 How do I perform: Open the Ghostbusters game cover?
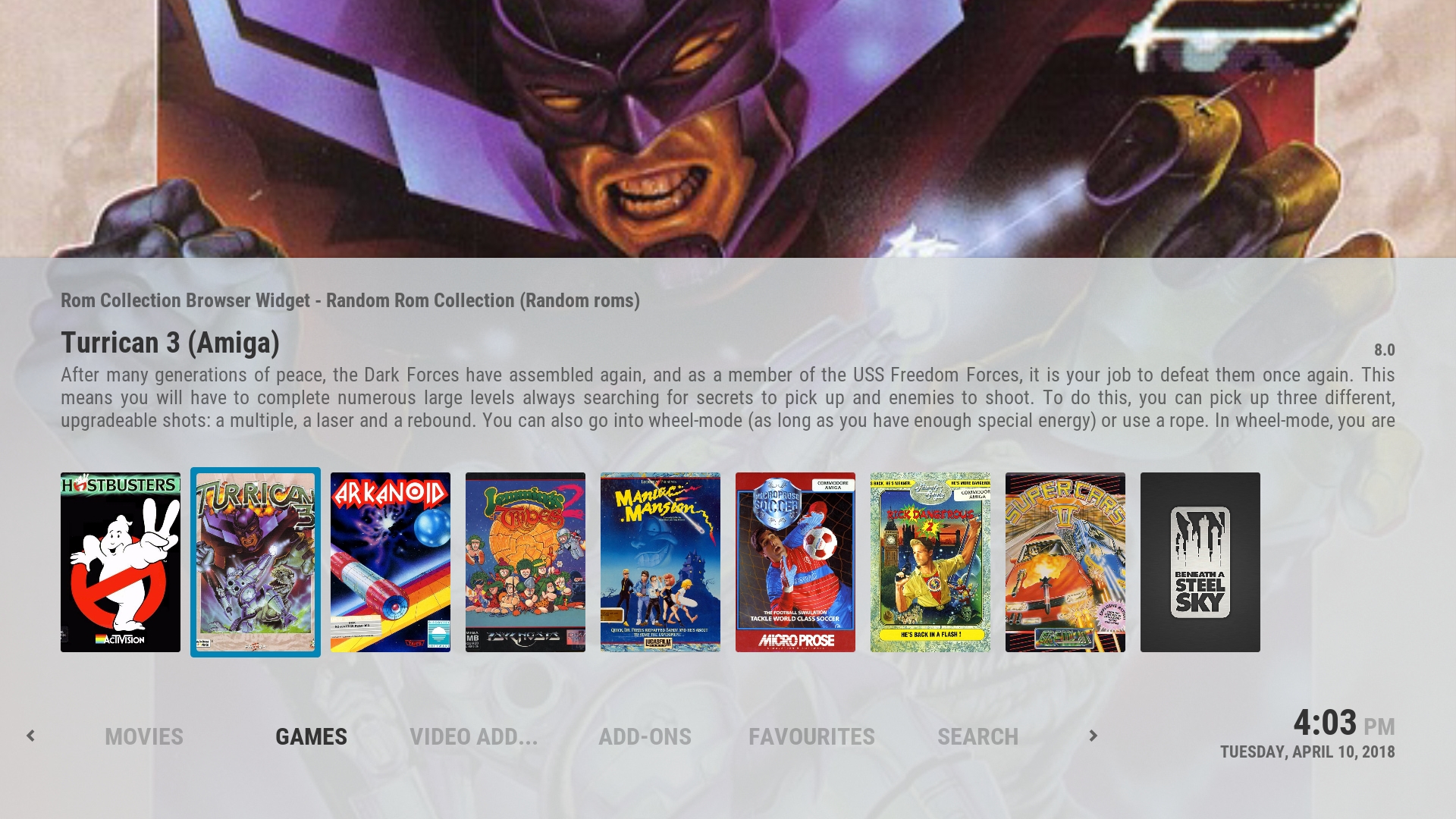click(121, 562)
